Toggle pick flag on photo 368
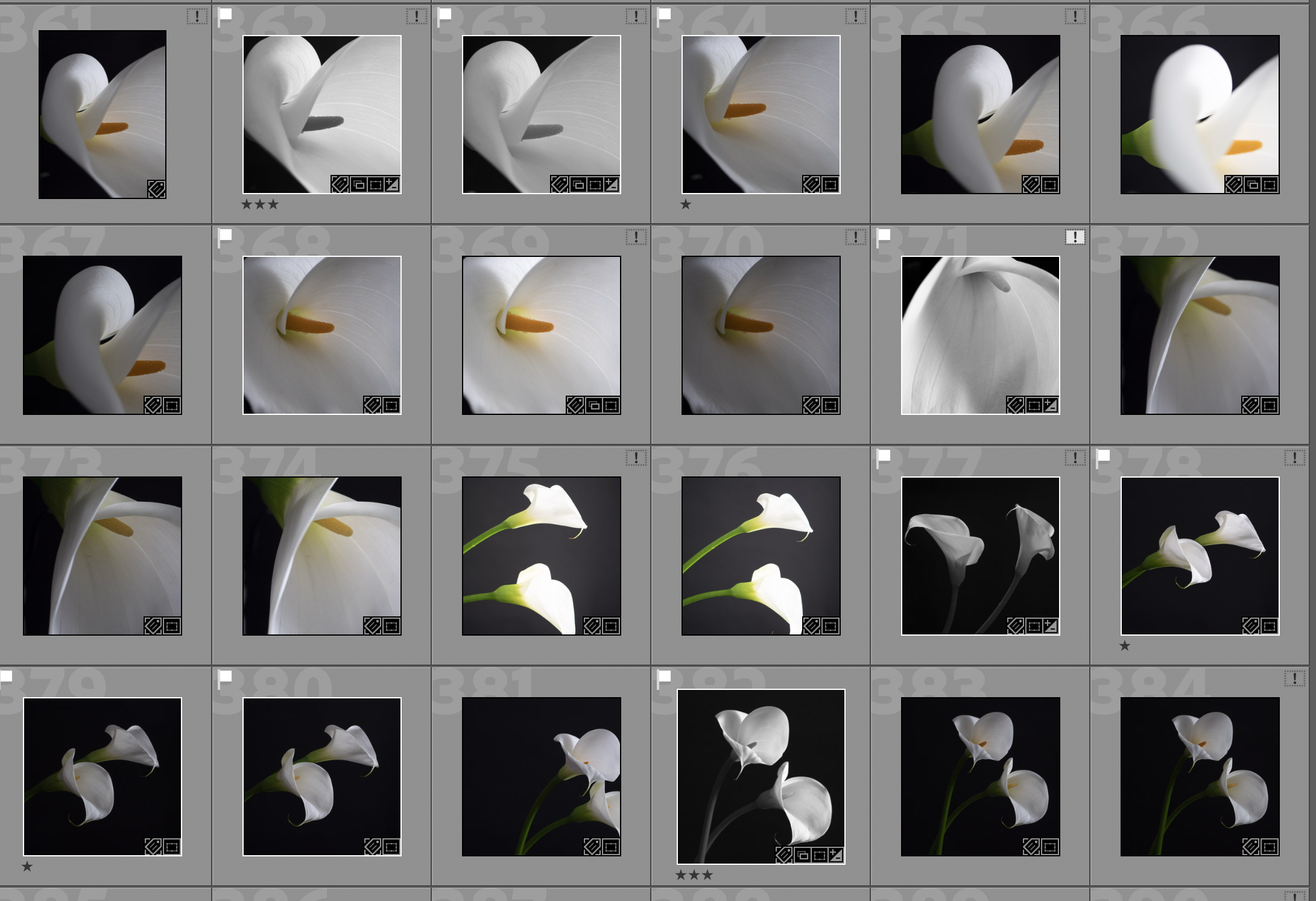 (225, 236)
